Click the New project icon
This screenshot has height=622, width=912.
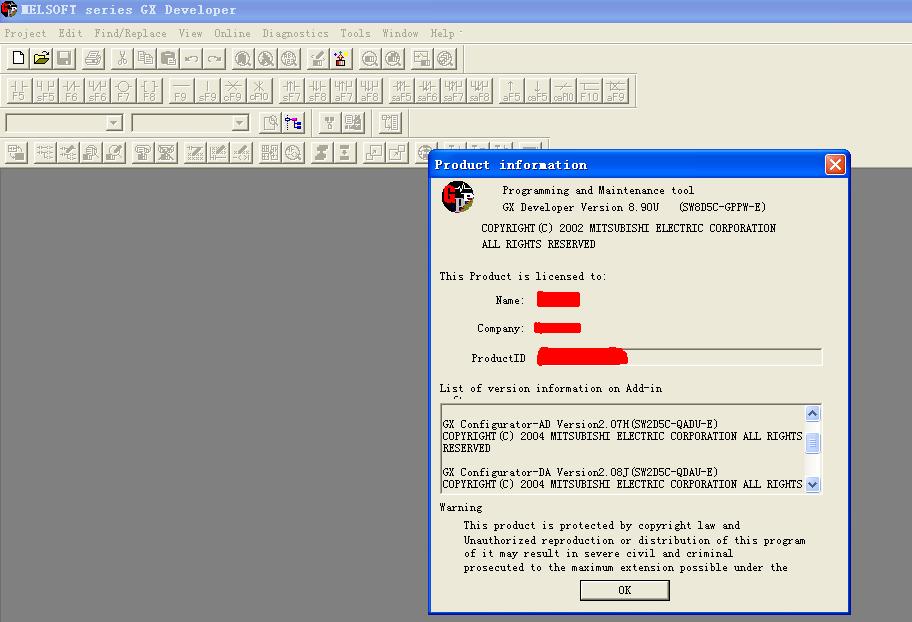tap(17, 59)
